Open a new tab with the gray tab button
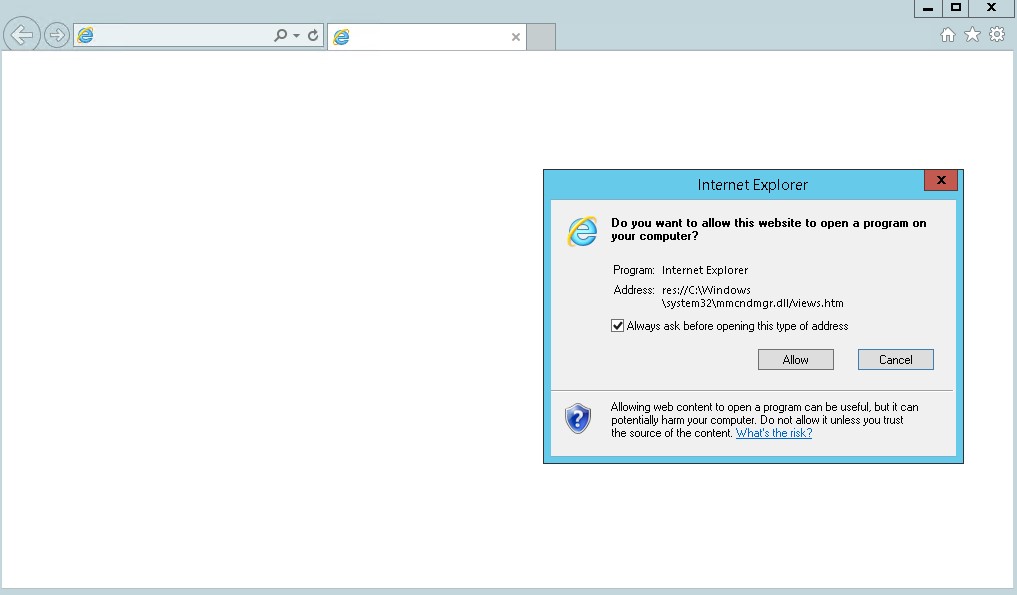This screenshot has width=1017, height=595. click(541, 37)
